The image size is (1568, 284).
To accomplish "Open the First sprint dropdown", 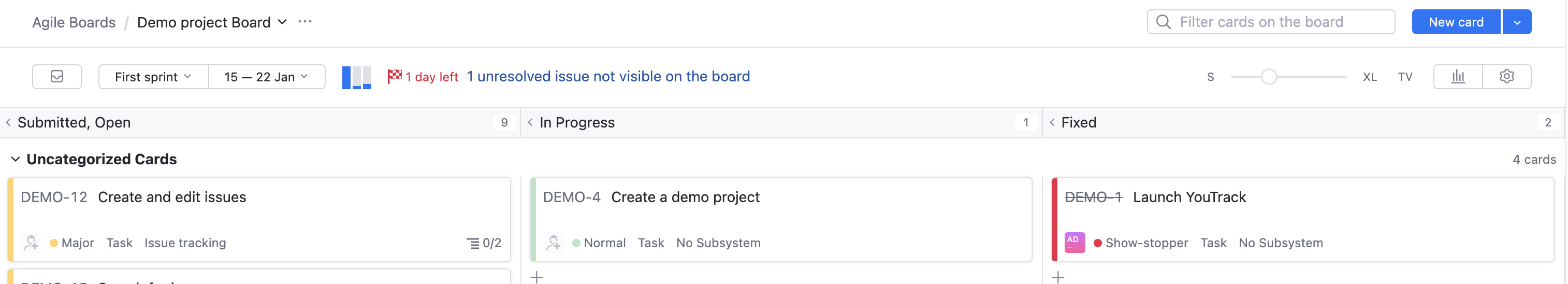I will tap(153, 77).
